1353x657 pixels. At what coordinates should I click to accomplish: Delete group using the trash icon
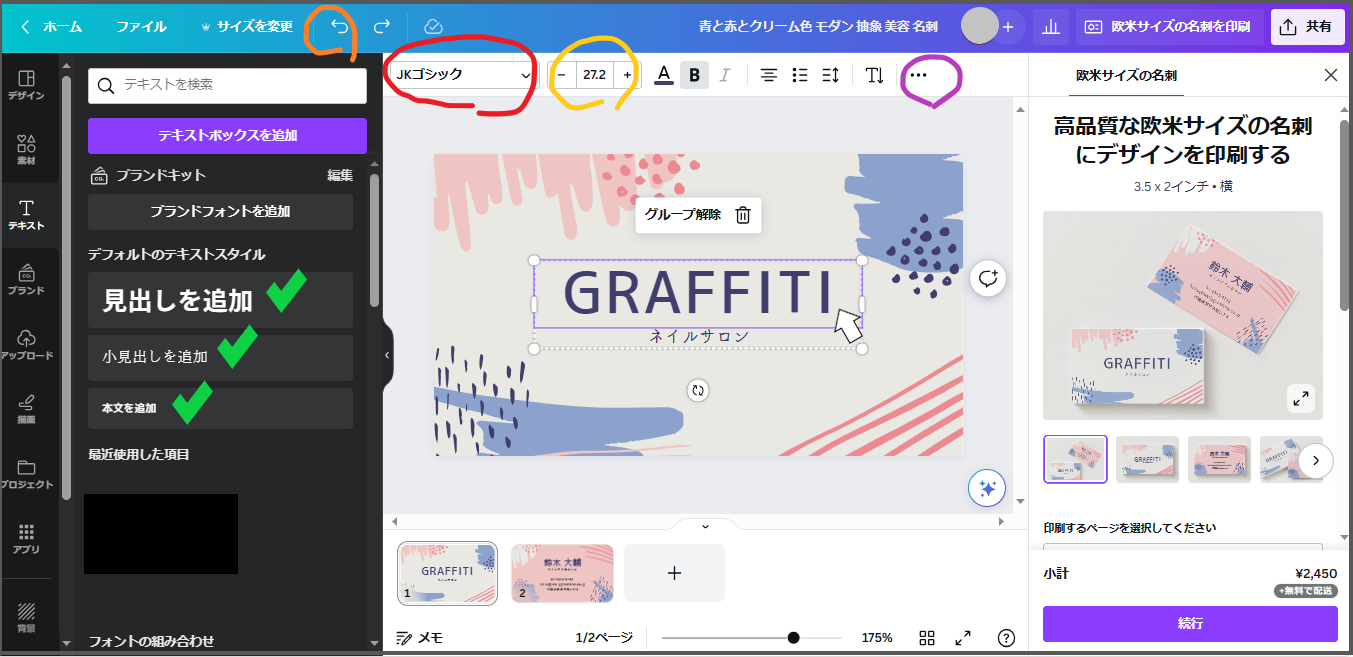coord(743,215)
